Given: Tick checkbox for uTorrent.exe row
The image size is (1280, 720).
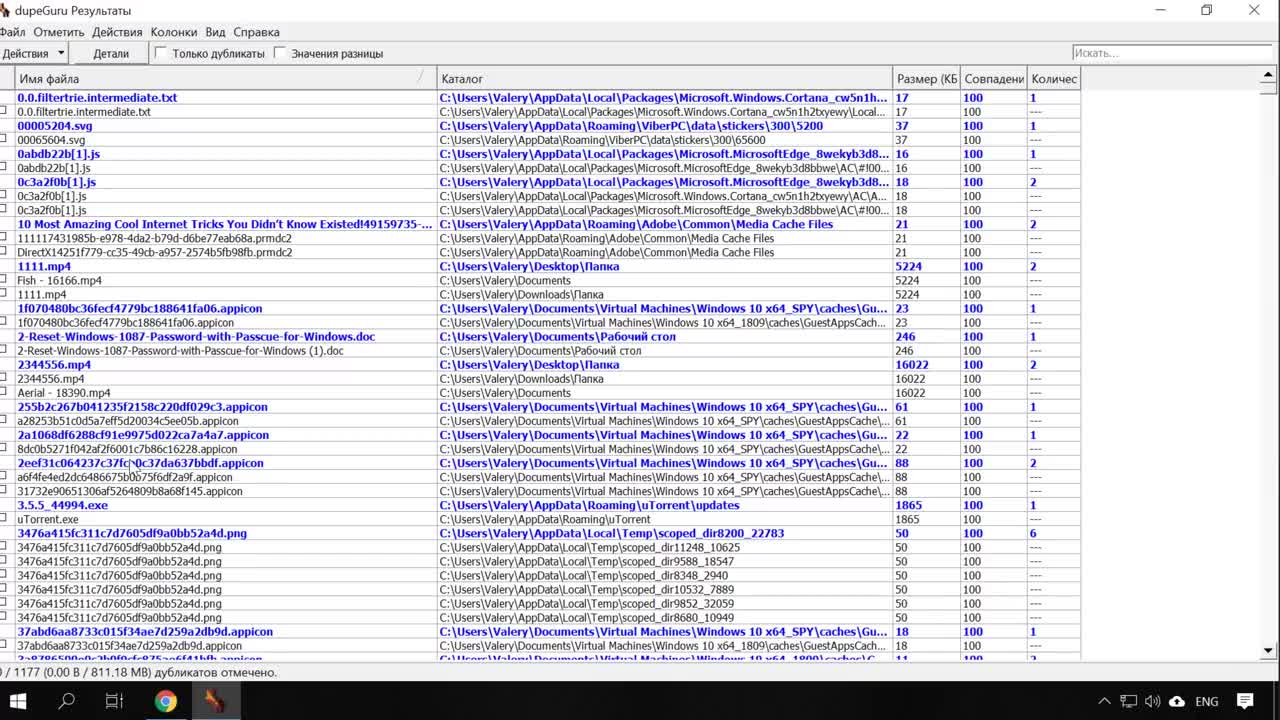Looking at the screenshot, I should click(x=4, y=519).
